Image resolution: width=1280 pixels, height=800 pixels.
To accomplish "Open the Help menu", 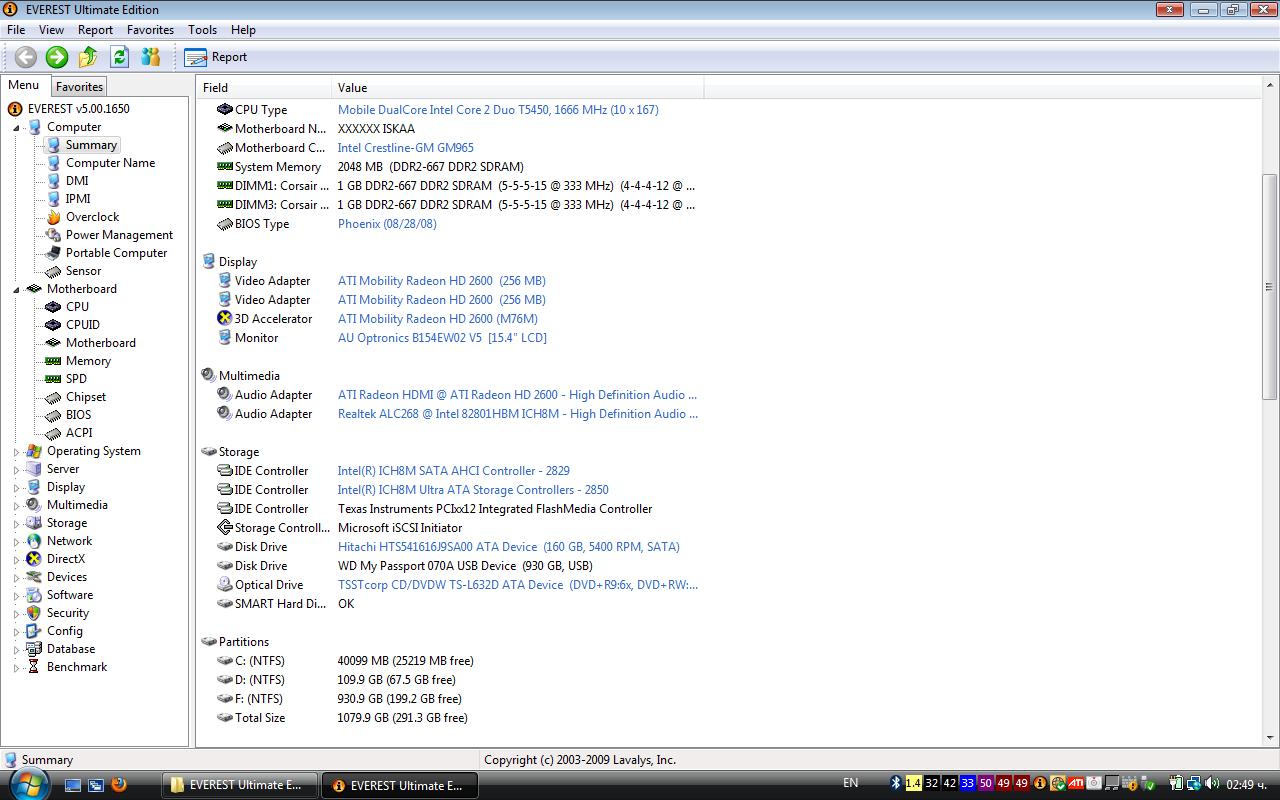I will click(x=243, y=30).
